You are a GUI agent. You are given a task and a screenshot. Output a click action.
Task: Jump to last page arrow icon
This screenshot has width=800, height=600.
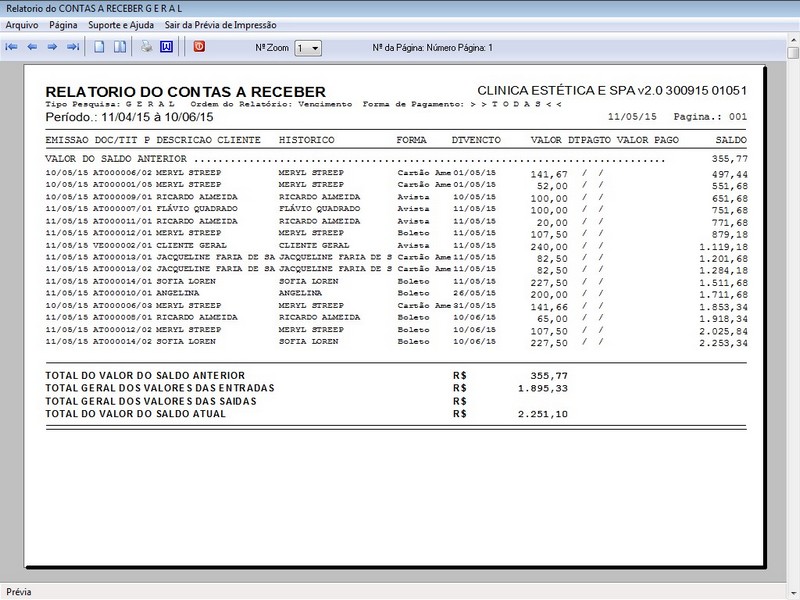pyautogui.click(x=73, y=47)
